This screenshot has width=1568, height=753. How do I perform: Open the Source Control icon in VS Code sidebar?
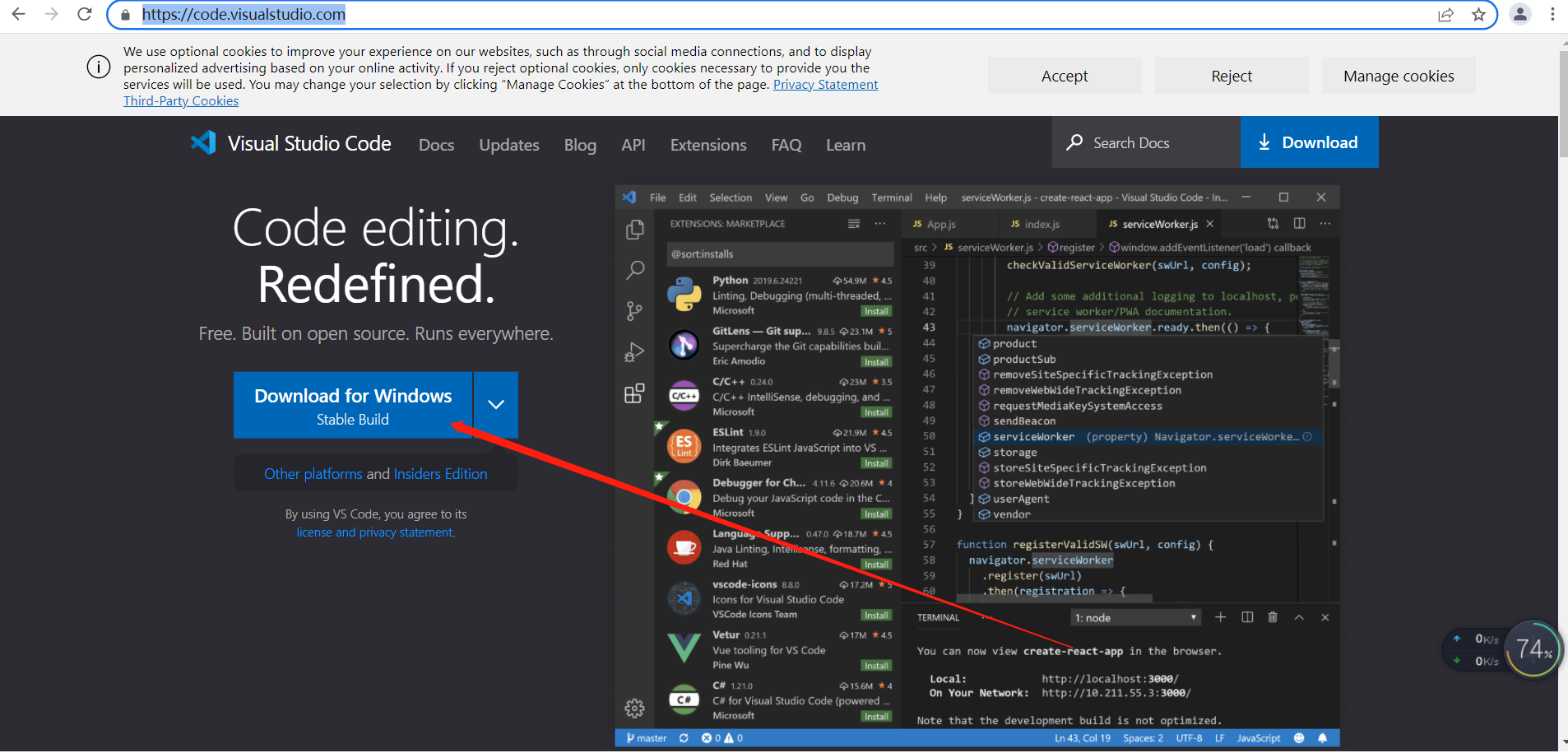point(634,311)
